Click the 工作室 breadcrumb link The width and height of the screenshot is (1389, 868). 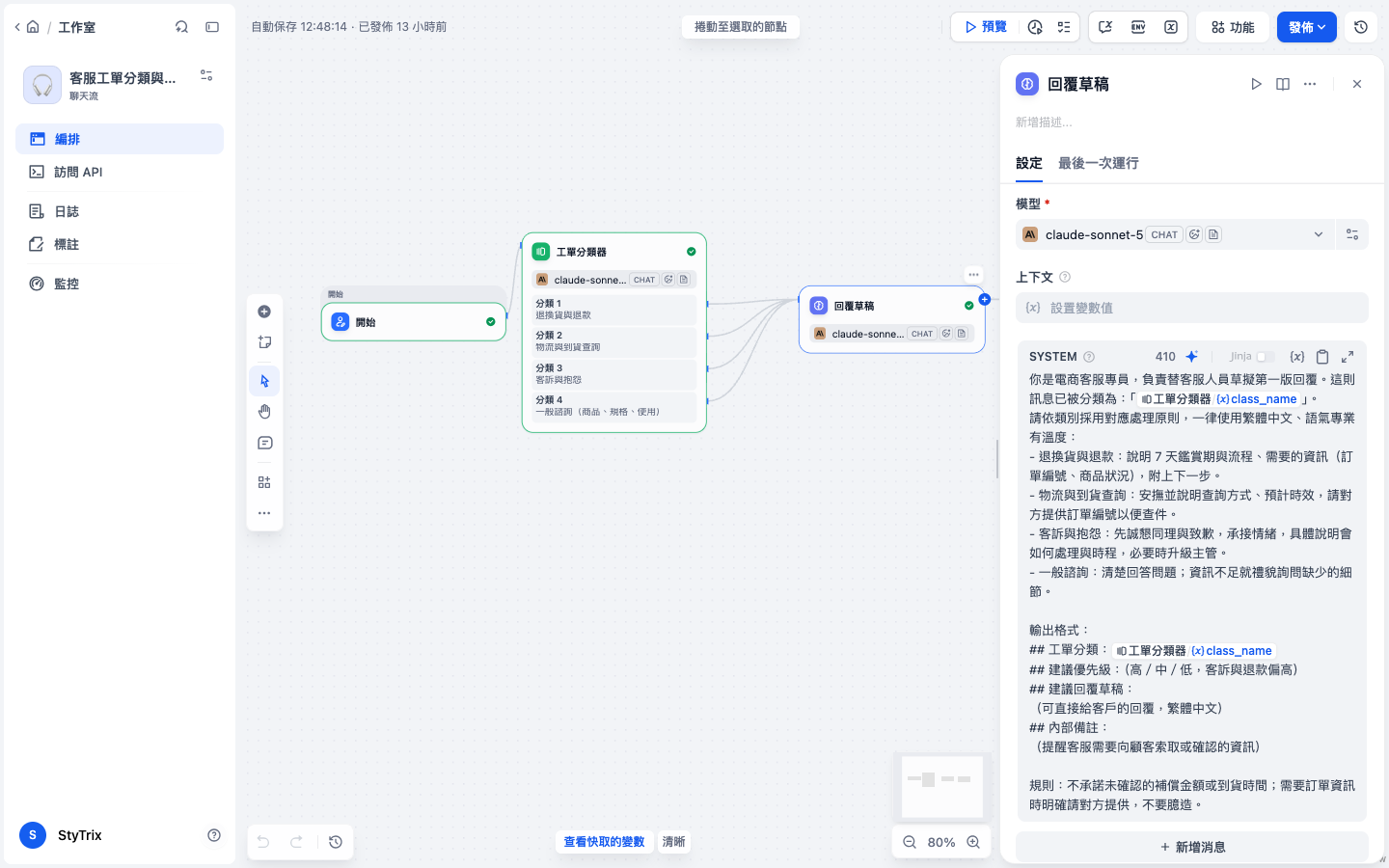click(76, 27)
